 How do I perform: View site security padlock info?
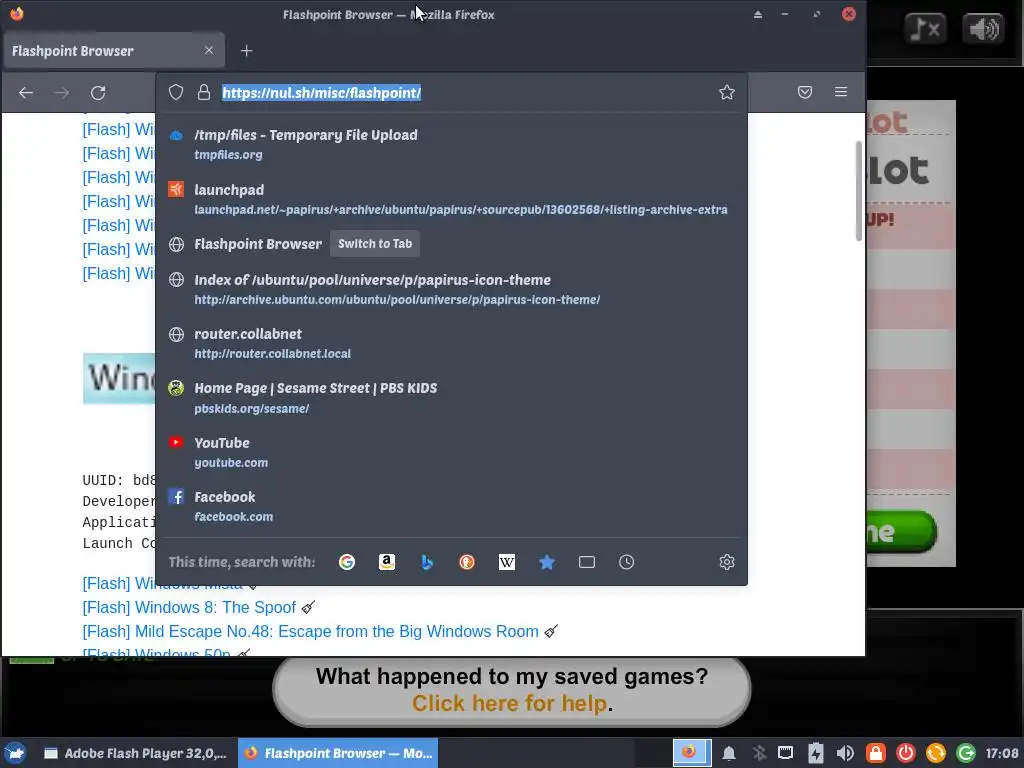(204, 92)
